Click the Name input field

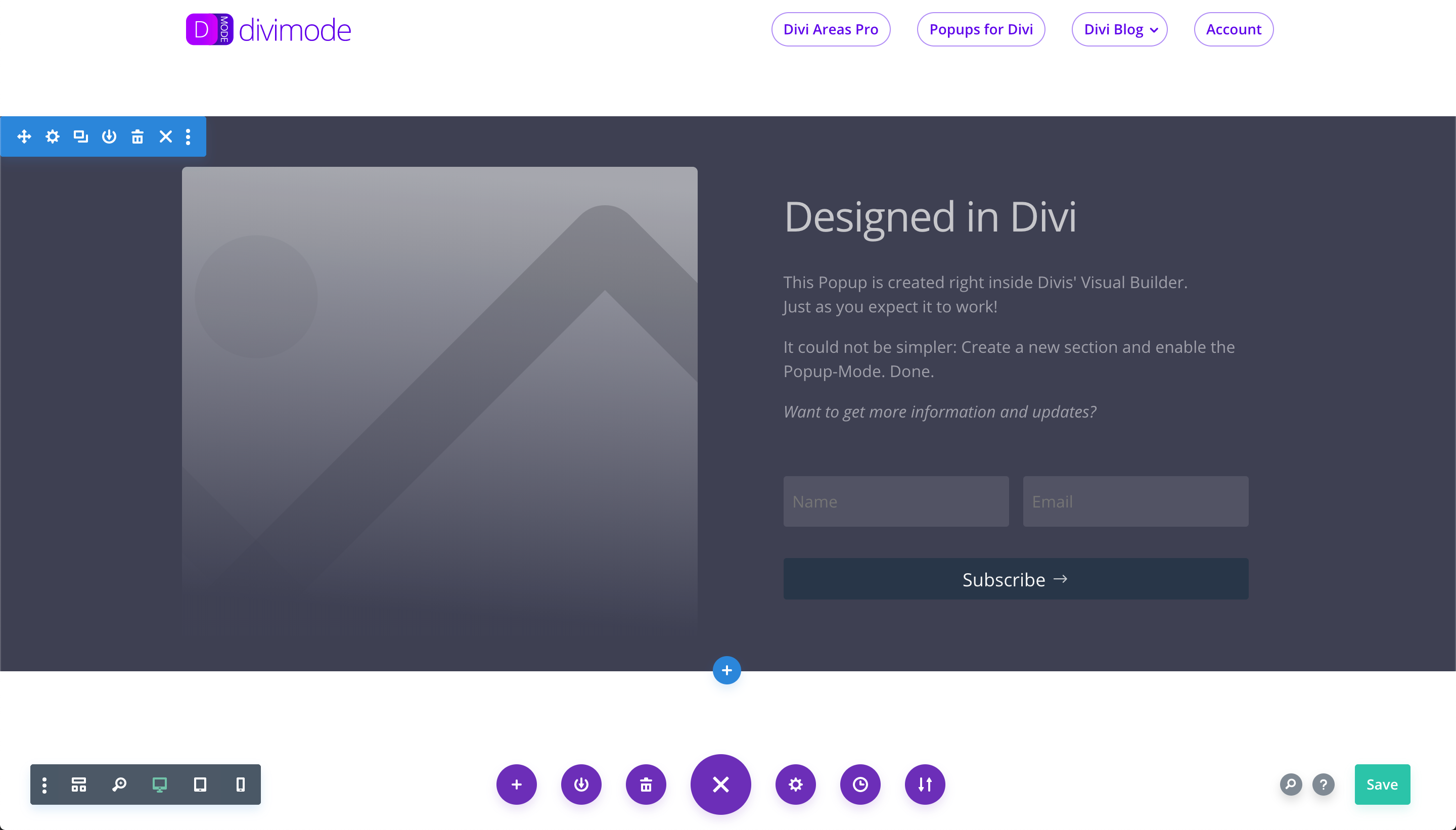(895, 501)
